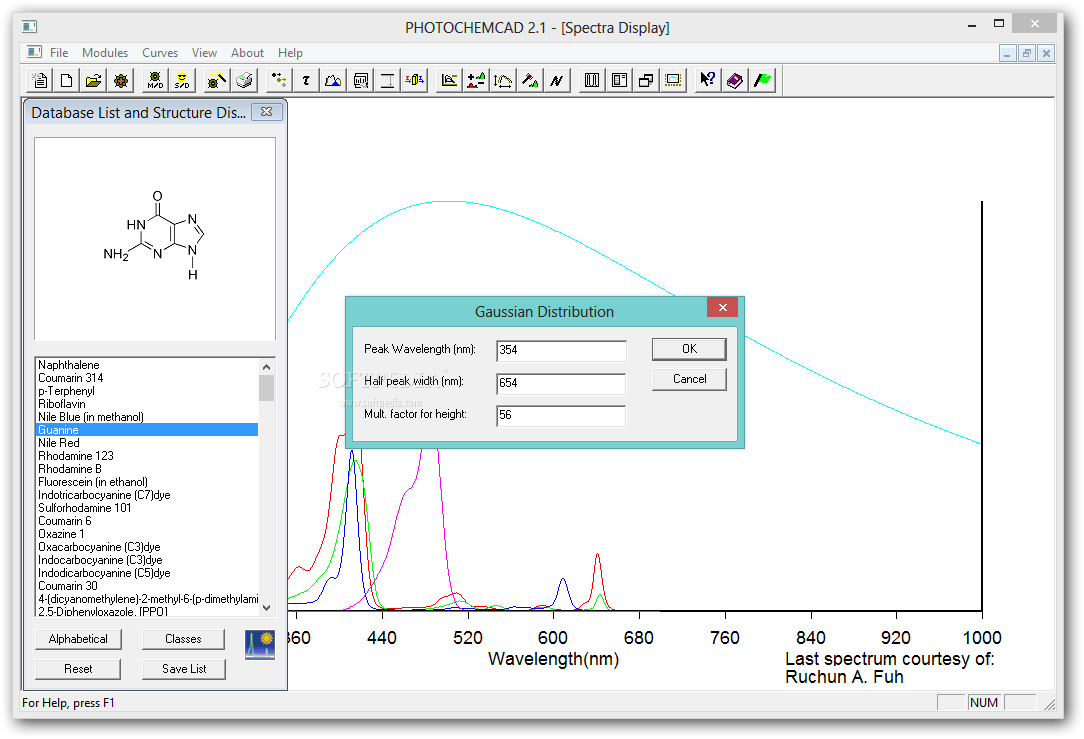1084x739 pixels.
Task: Click the panel layout window icon
Action: (619, 81)
